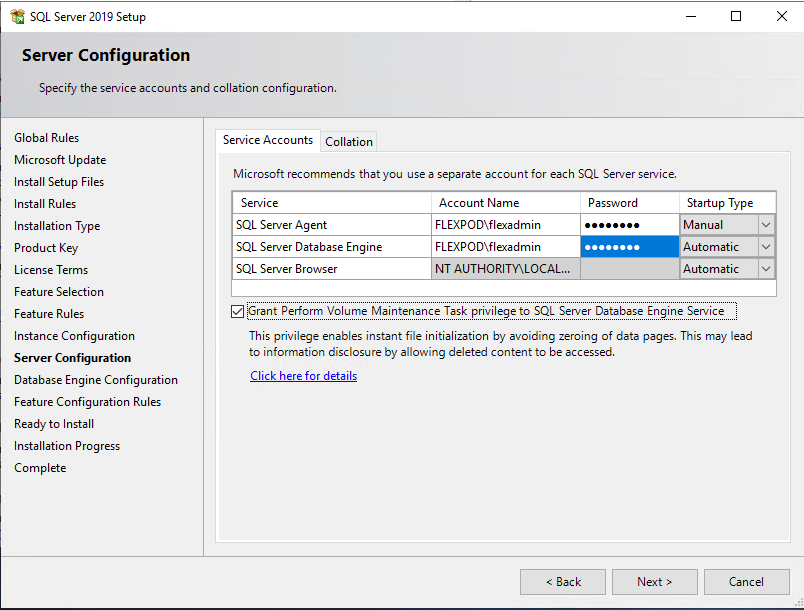Open Startup Type dropdown for SQL Server Agent
The height and width of the screenshot is (610, 804).
(x=766, y=225)
